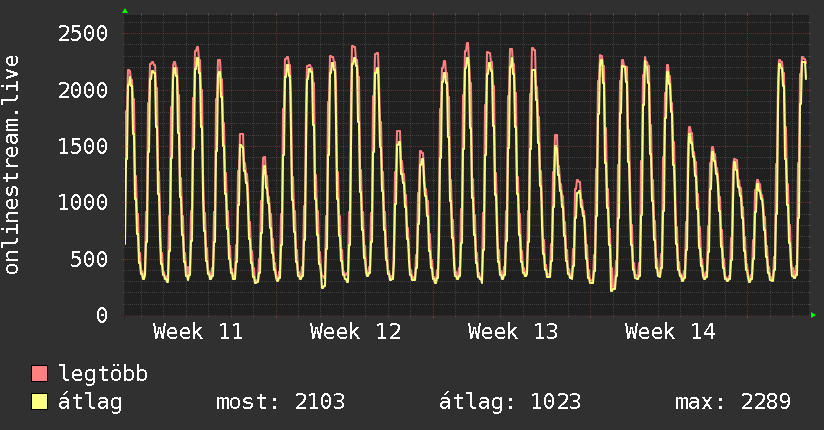Click the 500 y-axis label

pos(89,259)
